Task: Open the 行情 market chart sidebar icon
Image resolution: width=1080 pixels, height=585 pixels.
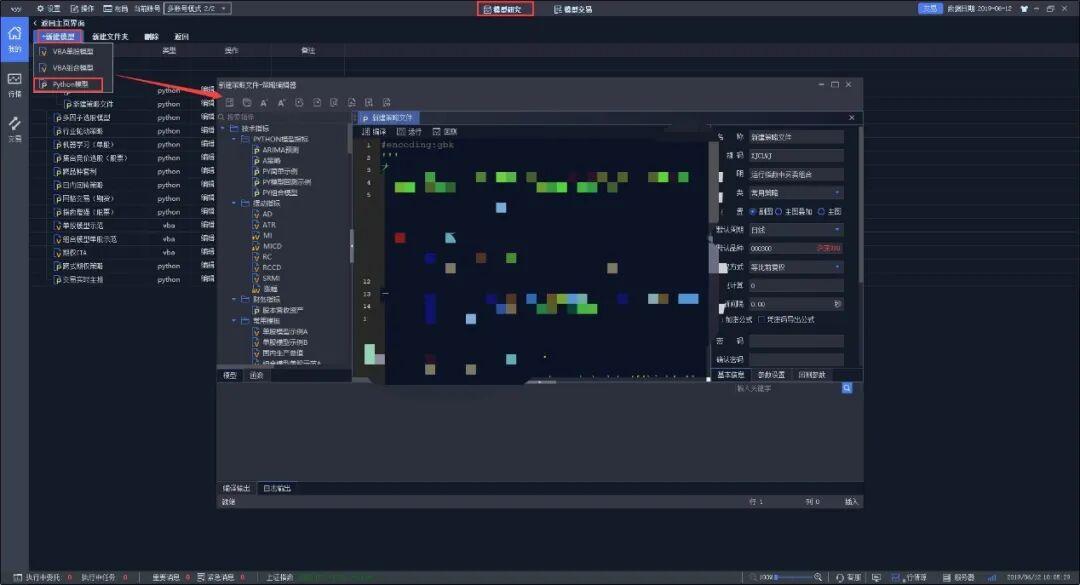Action: 14,80
